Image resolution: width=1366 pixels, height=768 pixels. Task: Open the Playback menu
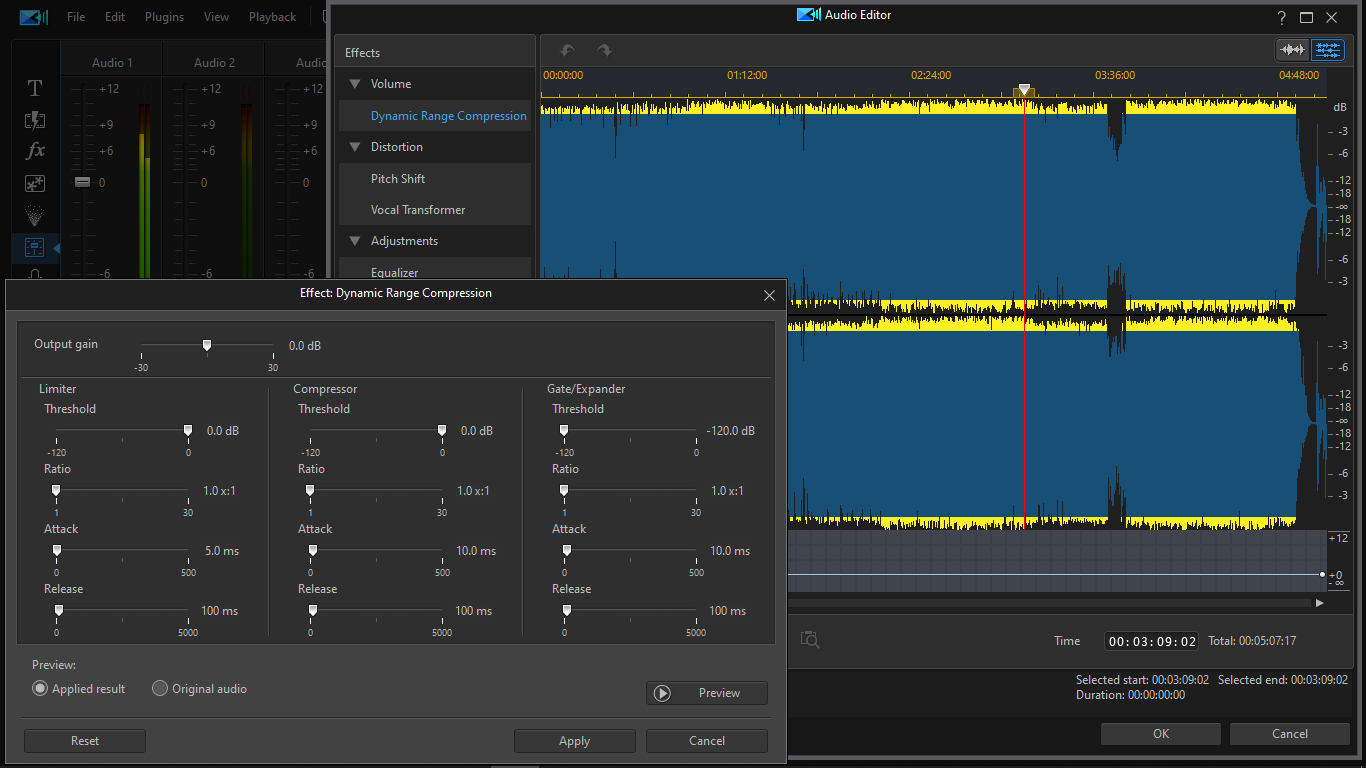272,17
